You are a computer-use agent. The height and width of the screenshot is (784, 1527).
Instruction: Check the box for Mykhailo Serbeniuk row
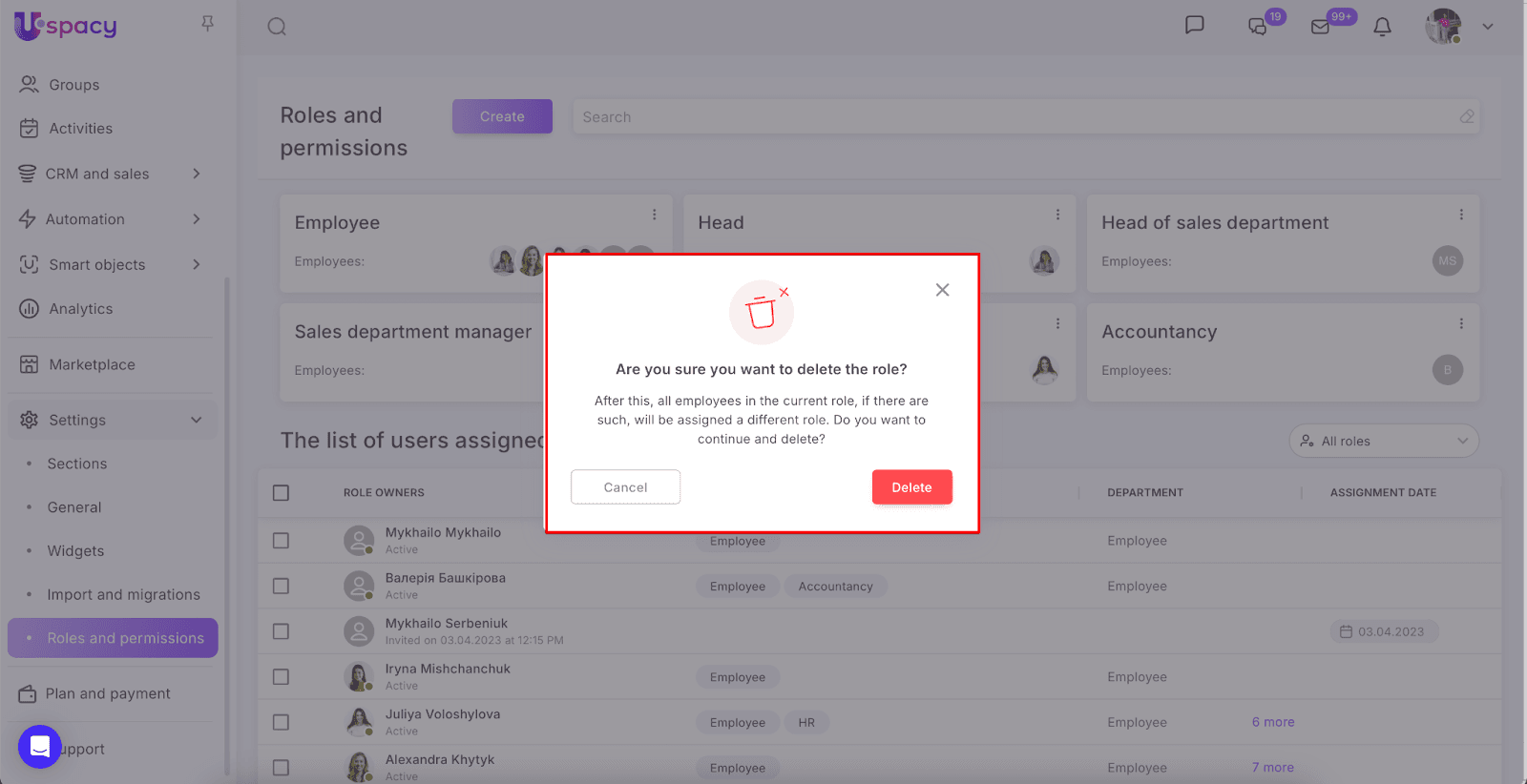[x=281, y=631]
